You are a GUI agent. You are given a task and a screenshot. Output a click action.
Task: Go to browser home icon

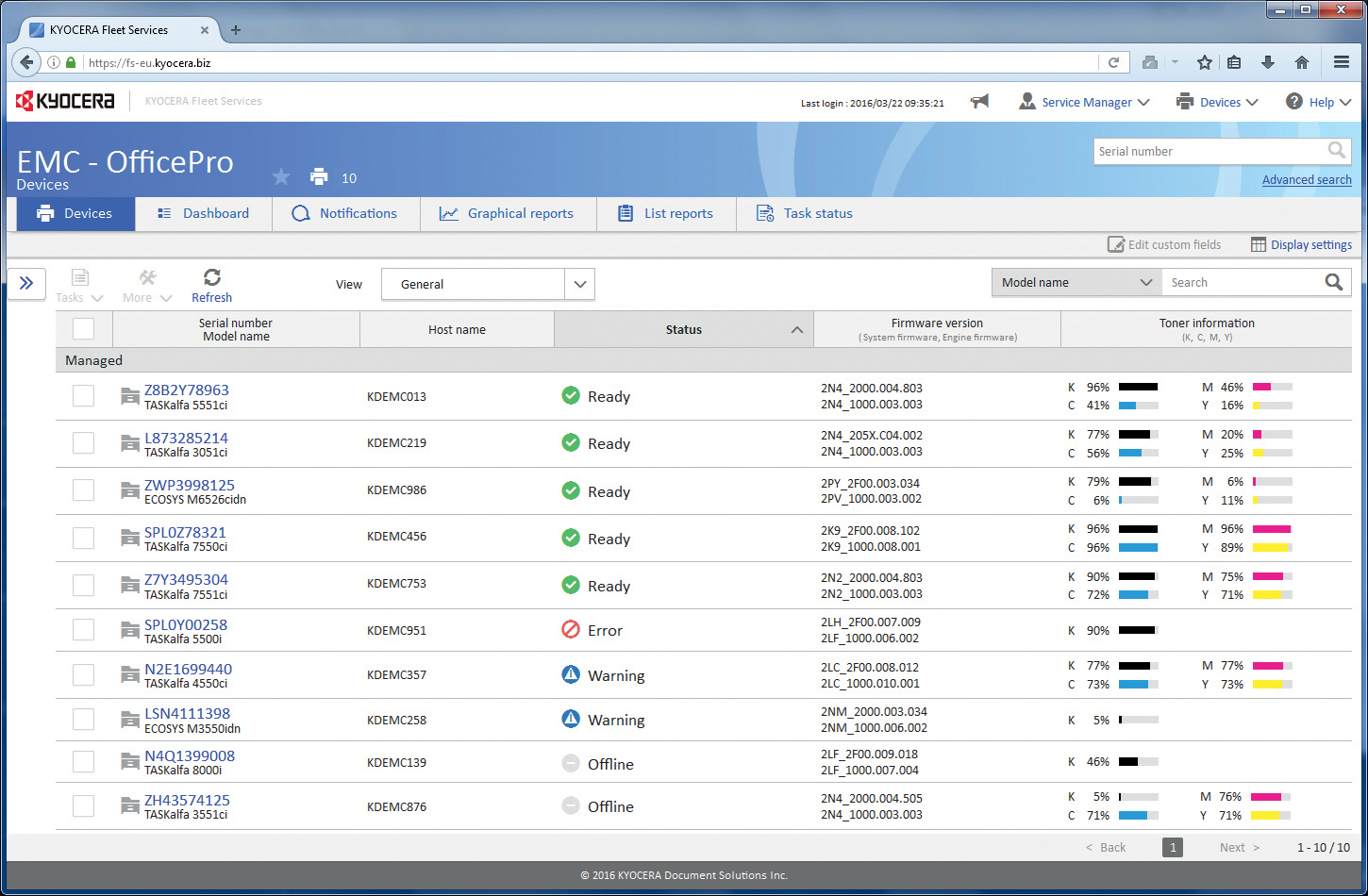[x=1302, y=62]
